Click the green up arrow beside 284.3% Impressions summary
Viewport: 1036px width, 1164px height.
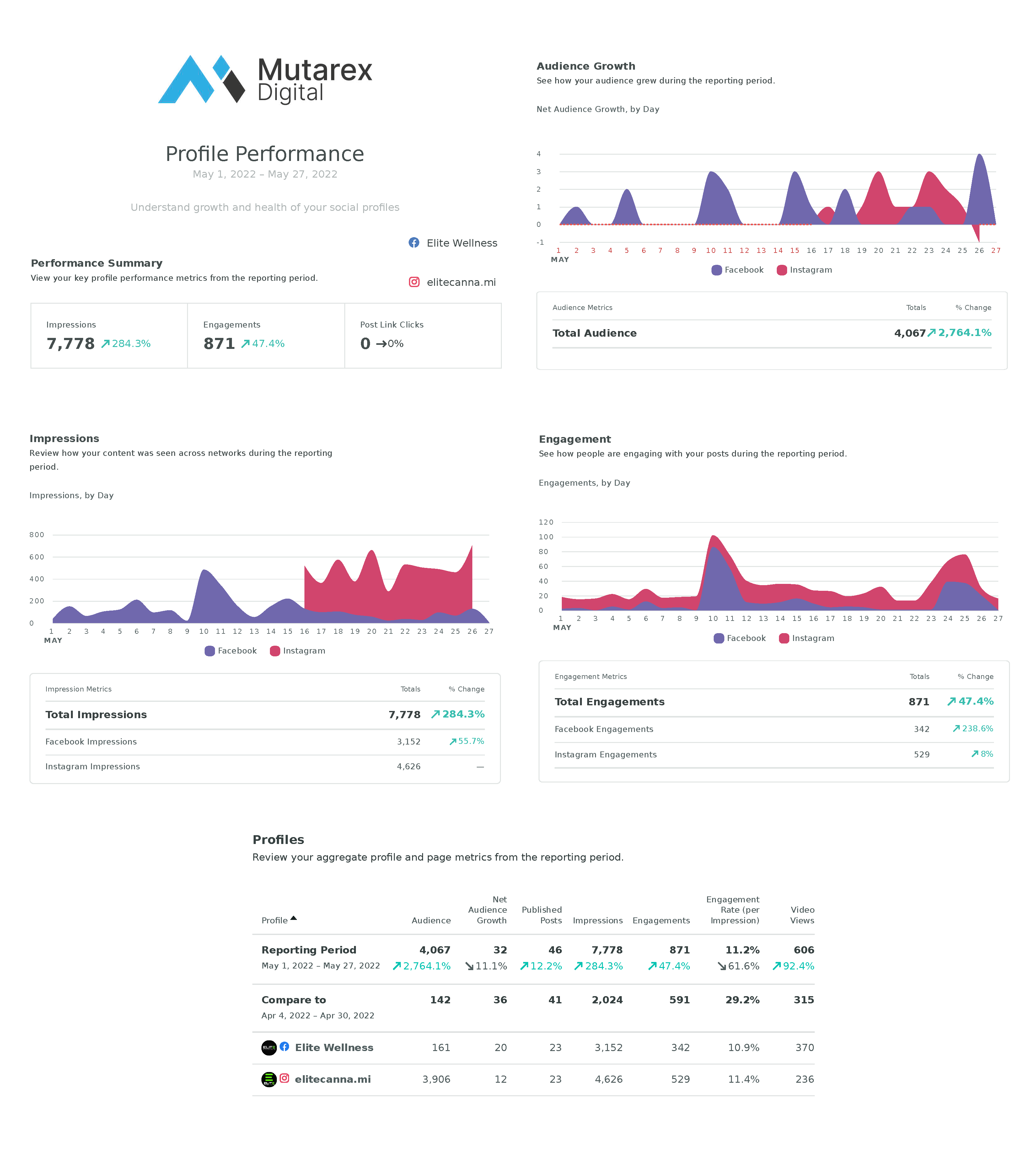[x=105, y=343]
